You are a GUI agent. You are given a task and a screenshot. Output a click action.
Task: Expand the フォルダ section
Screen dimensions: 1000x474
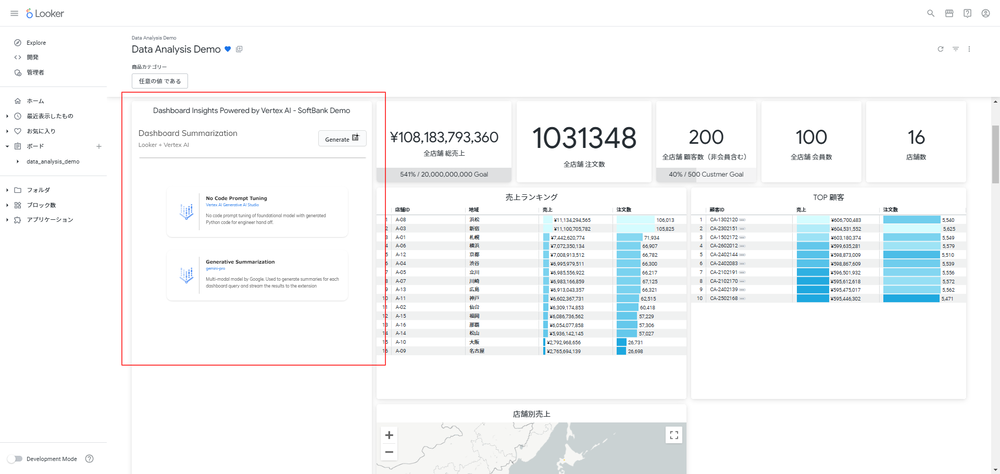(x=7, y=190)
